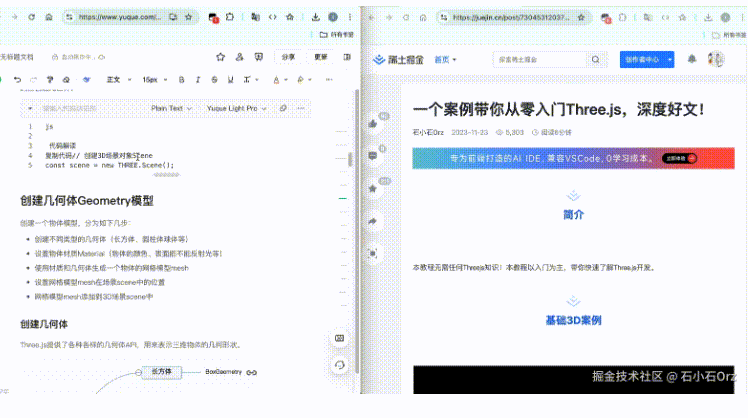Clear formatting with the eraser icon
Screen dimensions: 748x418
click(x=66, y=80)
